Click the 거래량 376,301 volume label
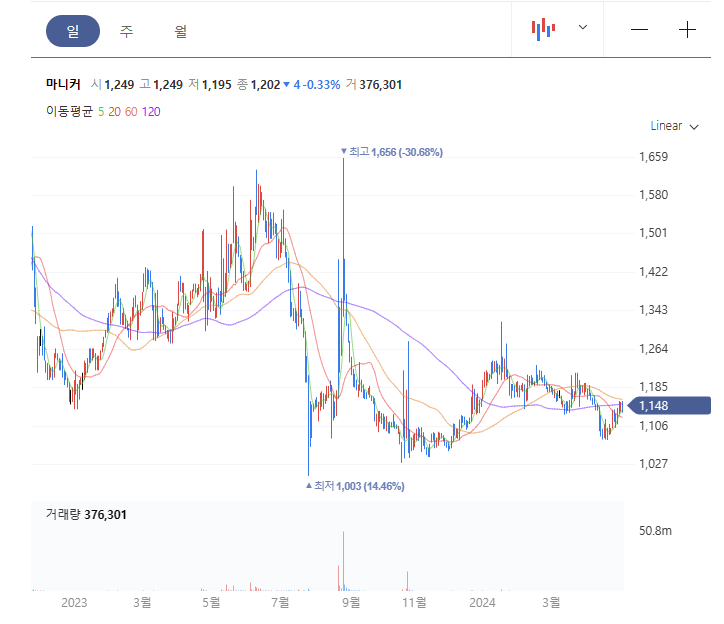Screen dimensions: 724x624 (x=86, y=515)
